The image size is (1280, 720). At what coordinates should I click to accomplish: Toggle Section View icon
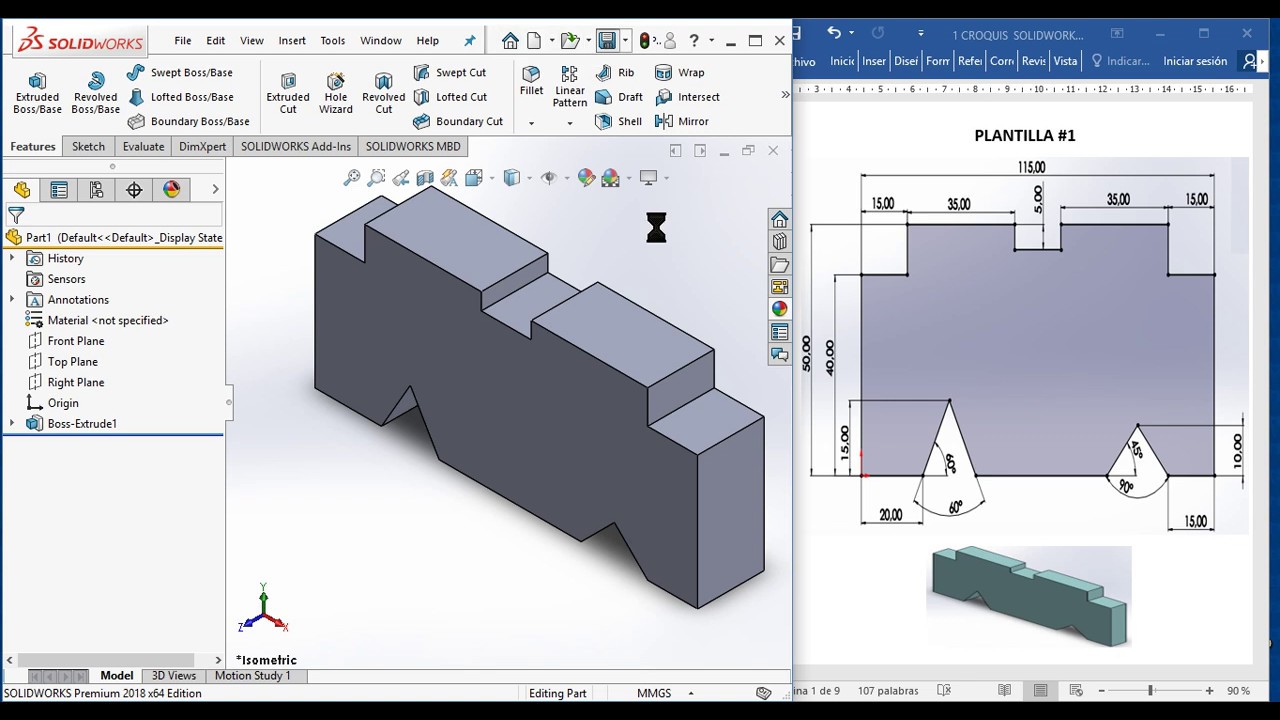coord(425,178)
